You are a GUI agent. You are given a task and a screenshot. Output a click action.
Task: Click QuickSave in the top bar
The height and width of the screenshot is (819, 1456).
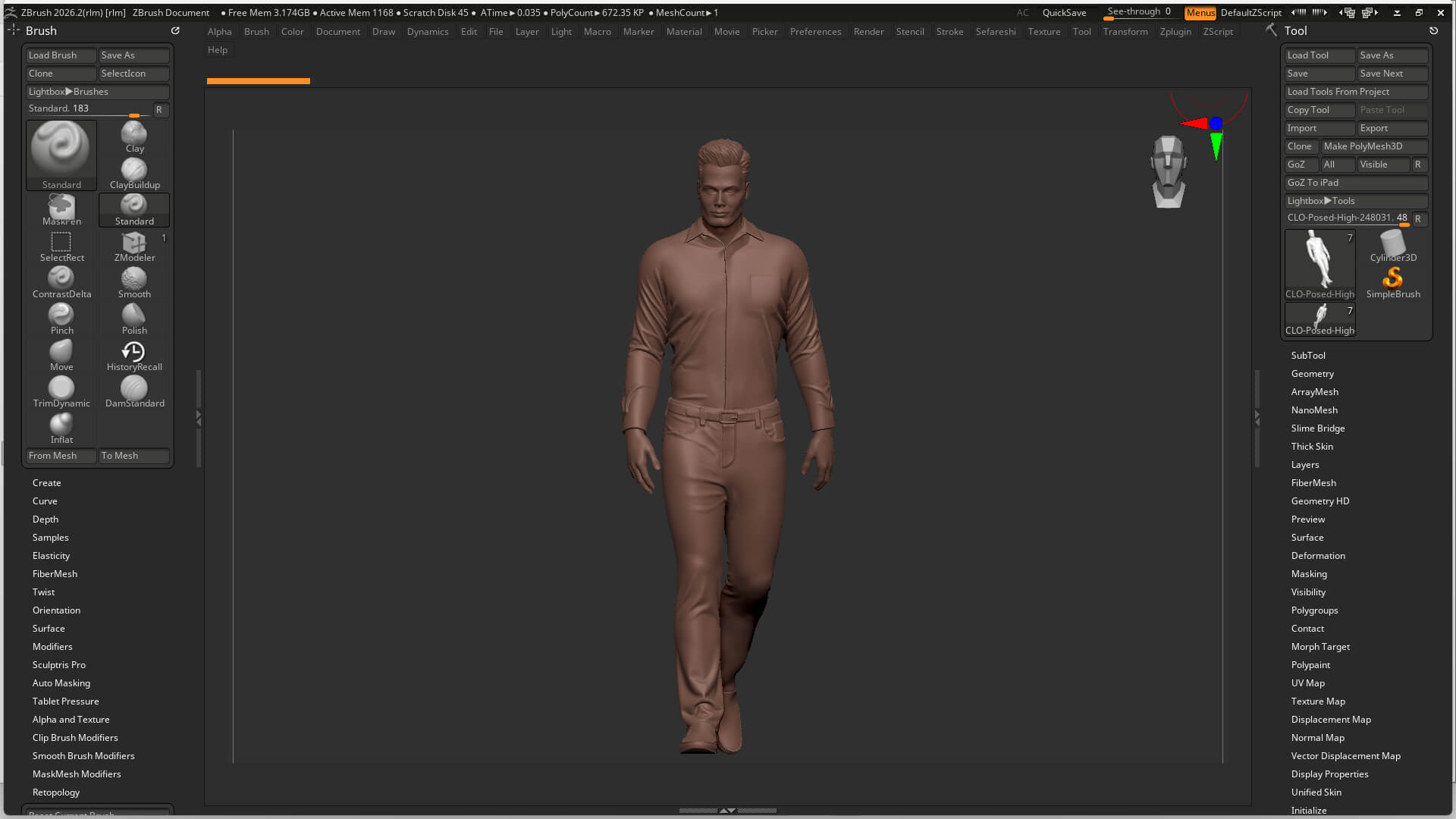click(x=1064, y=13)
